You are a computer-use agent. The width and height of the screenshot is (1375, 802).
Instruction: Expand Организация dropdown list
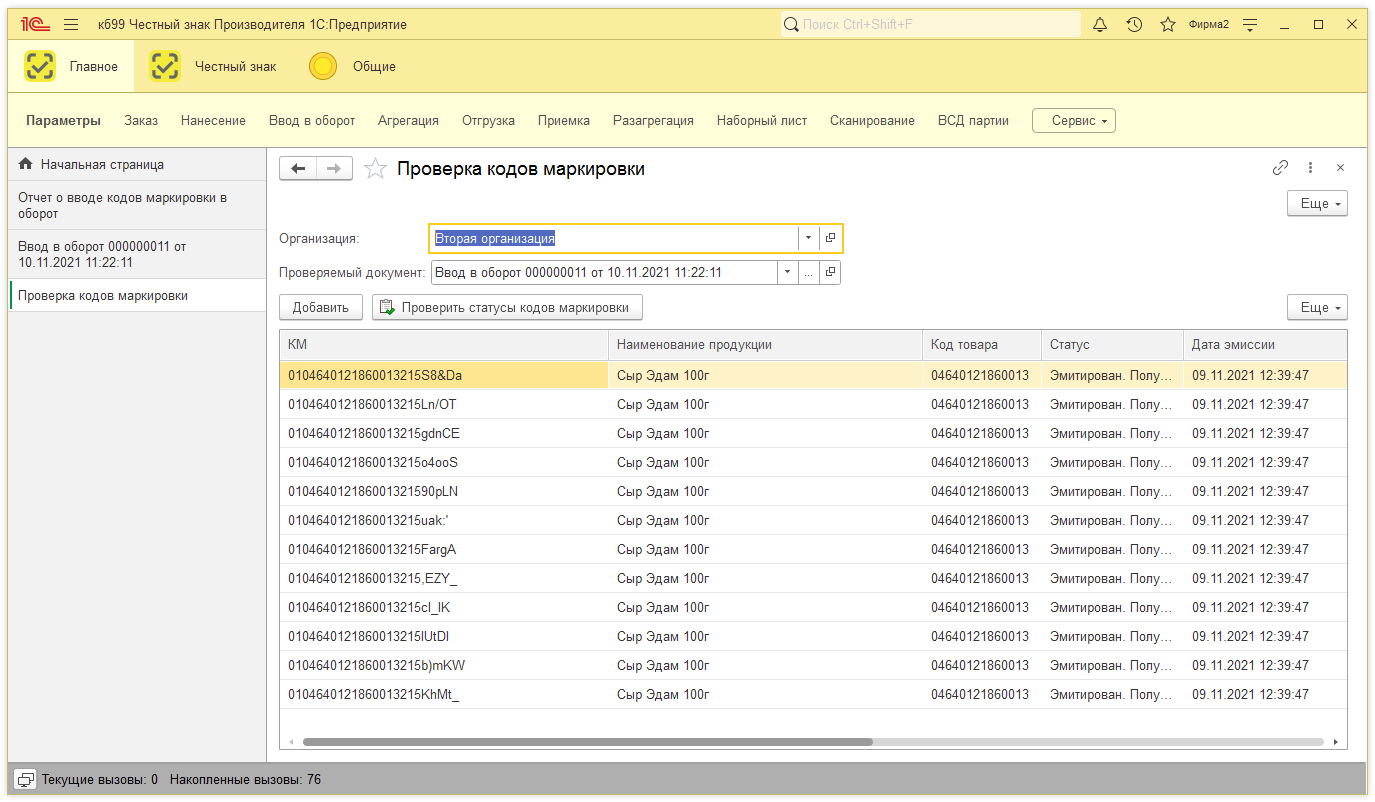point(808,238)
